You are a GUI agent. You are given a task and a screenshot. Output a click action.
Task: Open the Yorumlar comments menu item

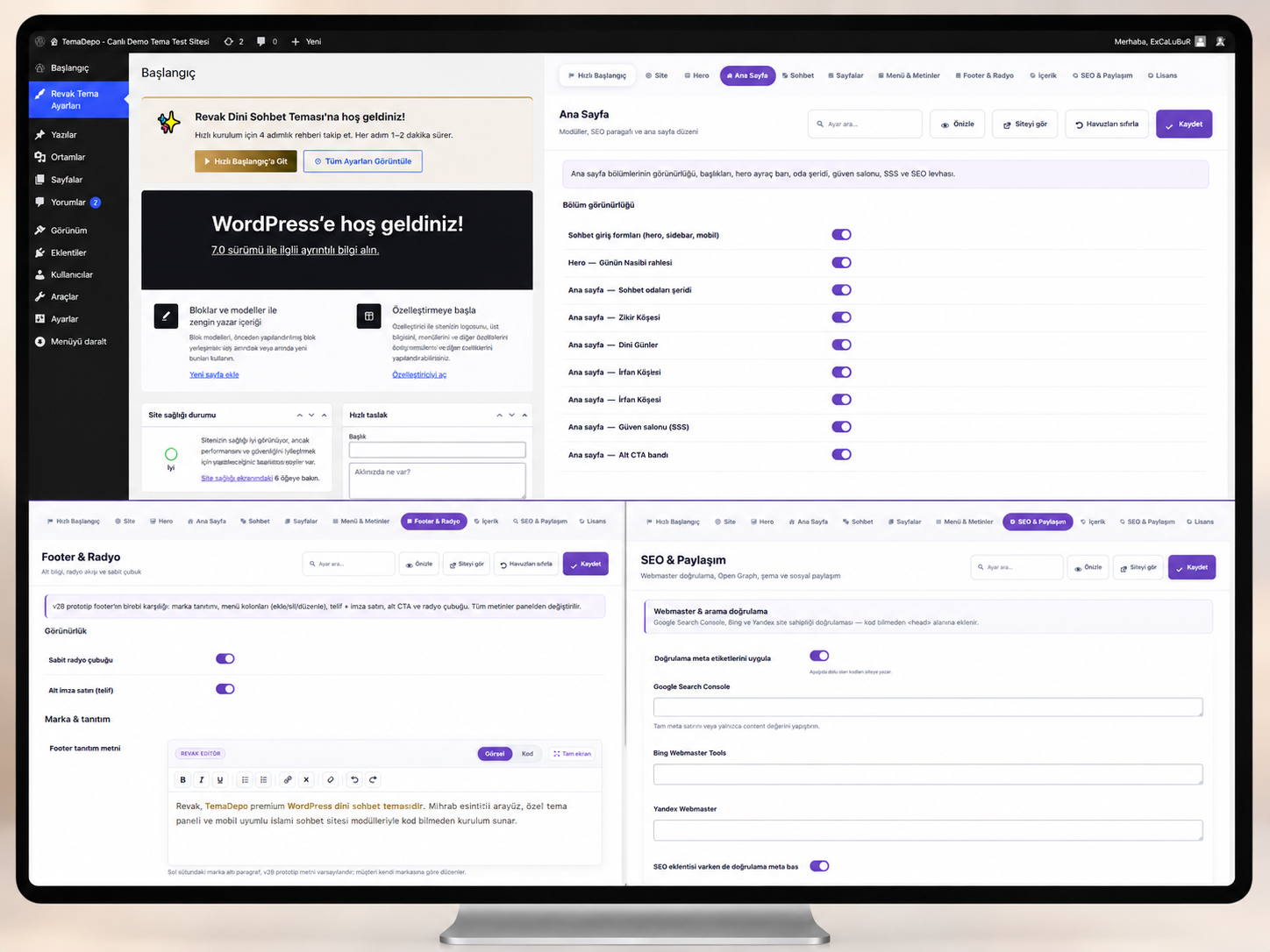coord(68,202)
